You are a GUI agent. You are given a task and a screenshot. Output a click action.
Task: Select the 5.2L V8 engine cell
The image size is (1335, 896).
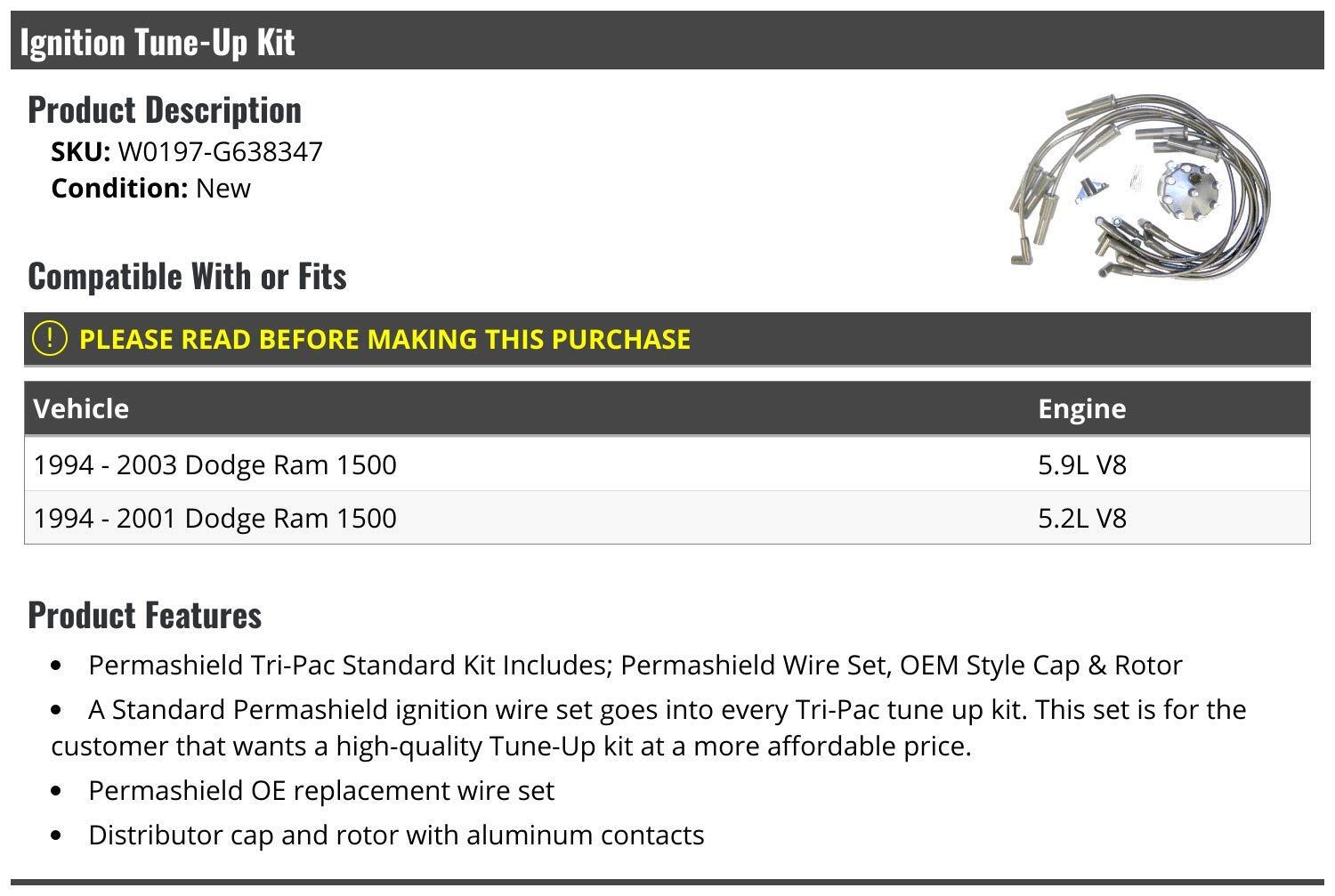point(1081,518)
